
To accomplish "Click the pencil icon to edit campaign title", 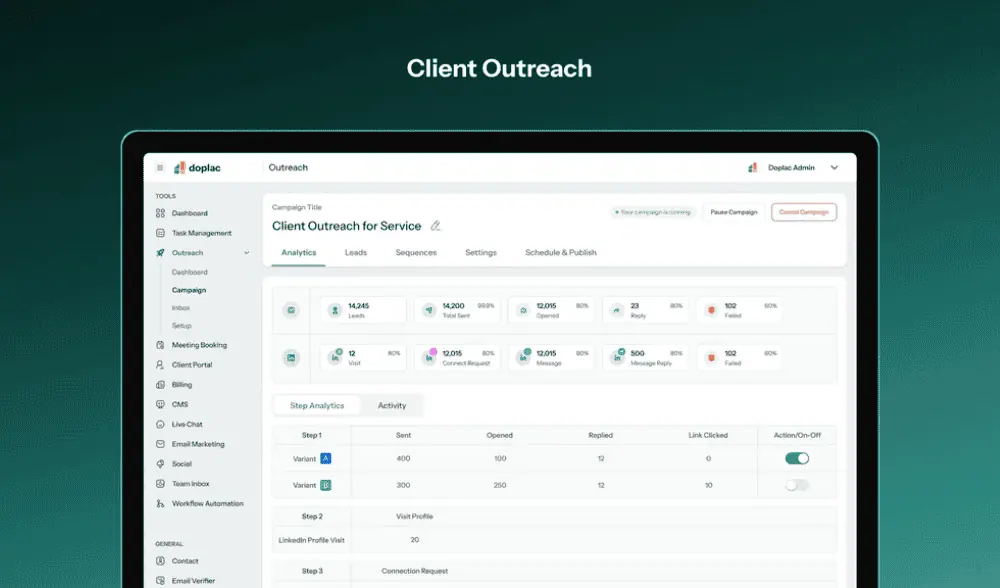I will 435,226.
